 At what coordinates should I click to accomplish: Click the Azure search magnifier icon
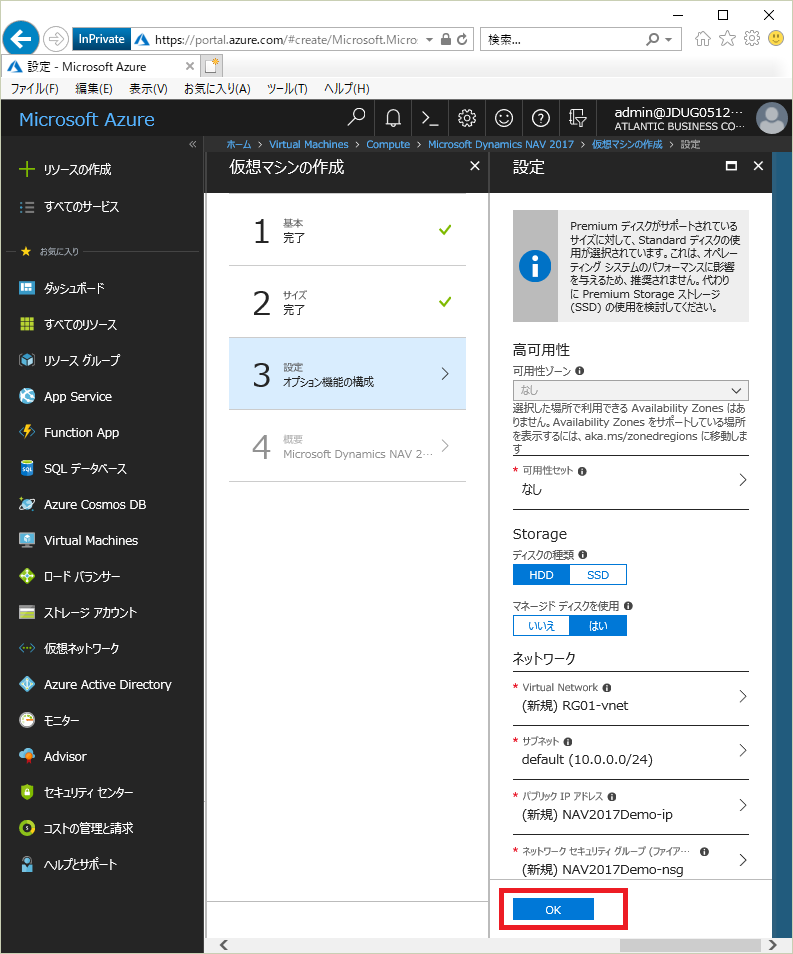pos(356,117)
